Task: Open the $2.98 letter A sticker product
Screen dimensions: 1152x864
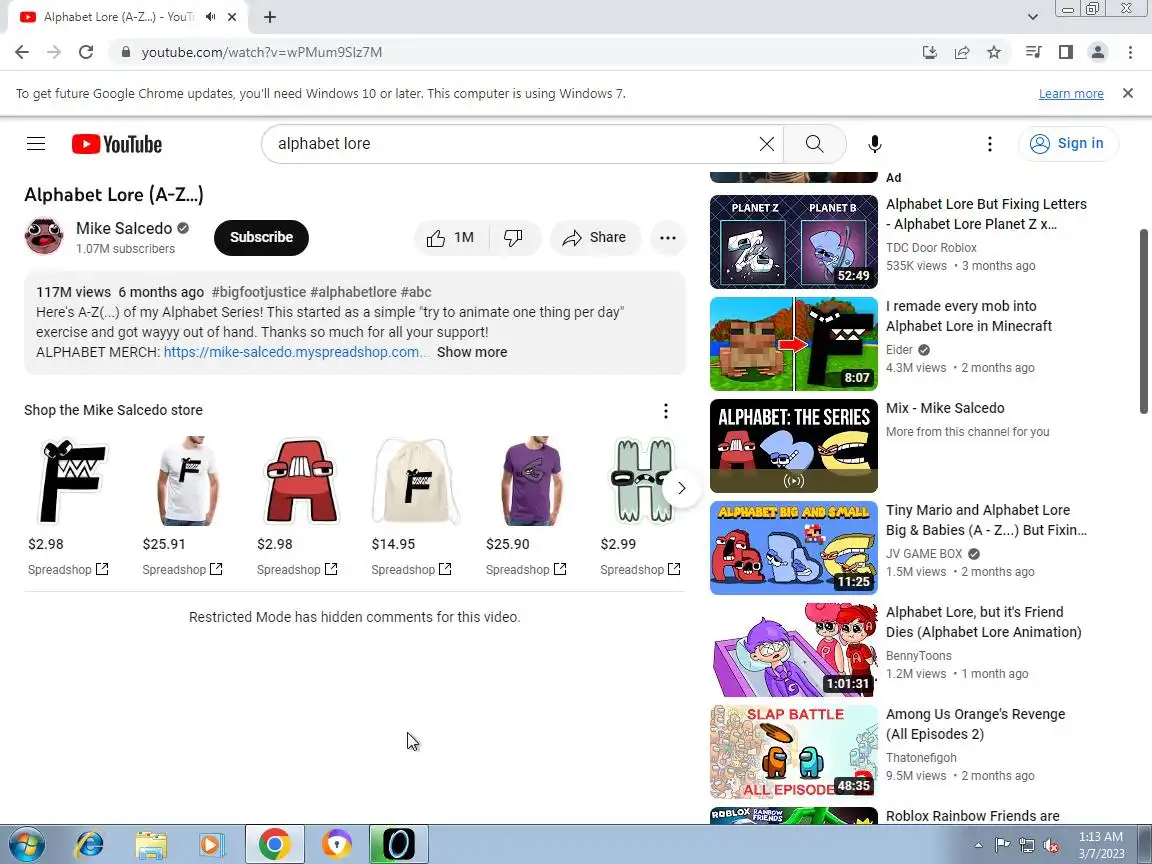Action: [300, 481]
